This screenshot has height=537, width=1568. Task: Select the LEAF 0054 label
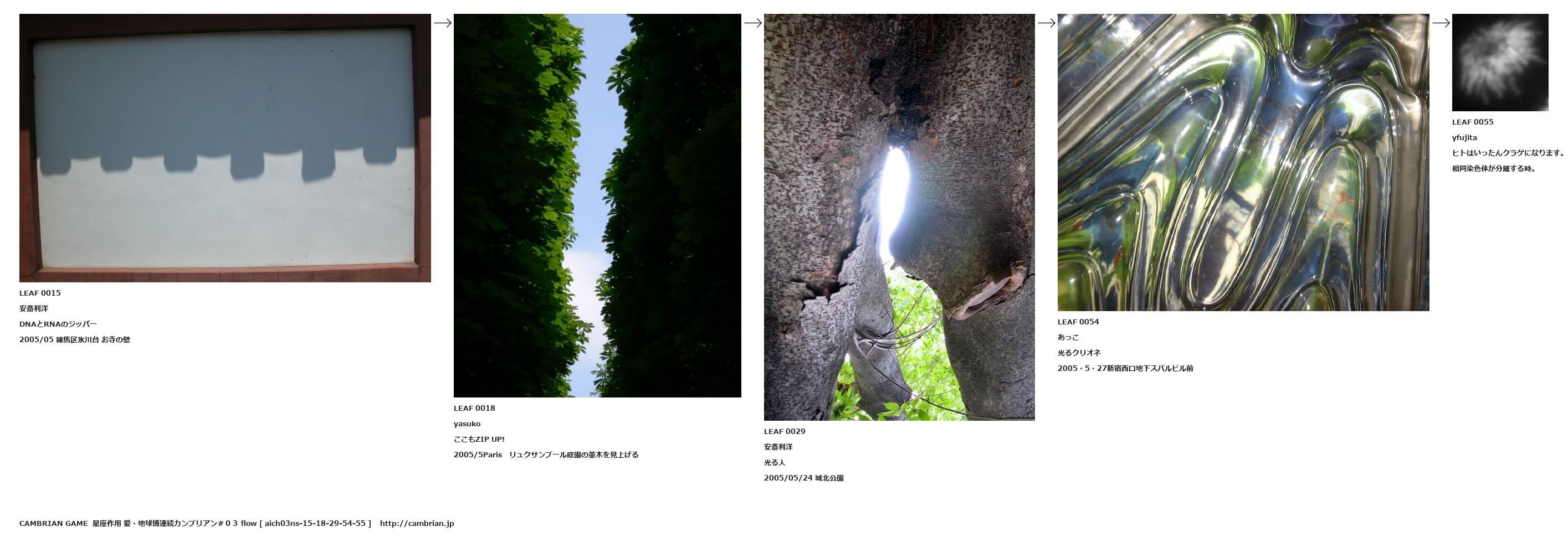1078,322
